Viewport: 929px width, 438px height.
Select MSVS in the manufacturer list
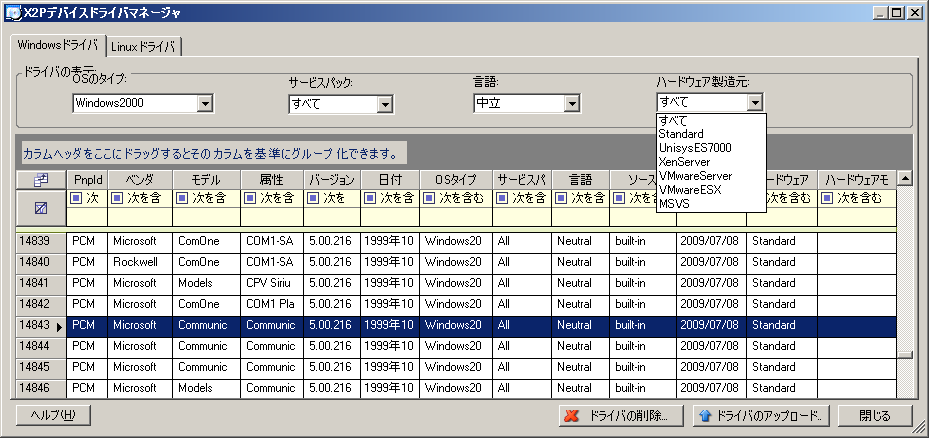pos(712,203)
